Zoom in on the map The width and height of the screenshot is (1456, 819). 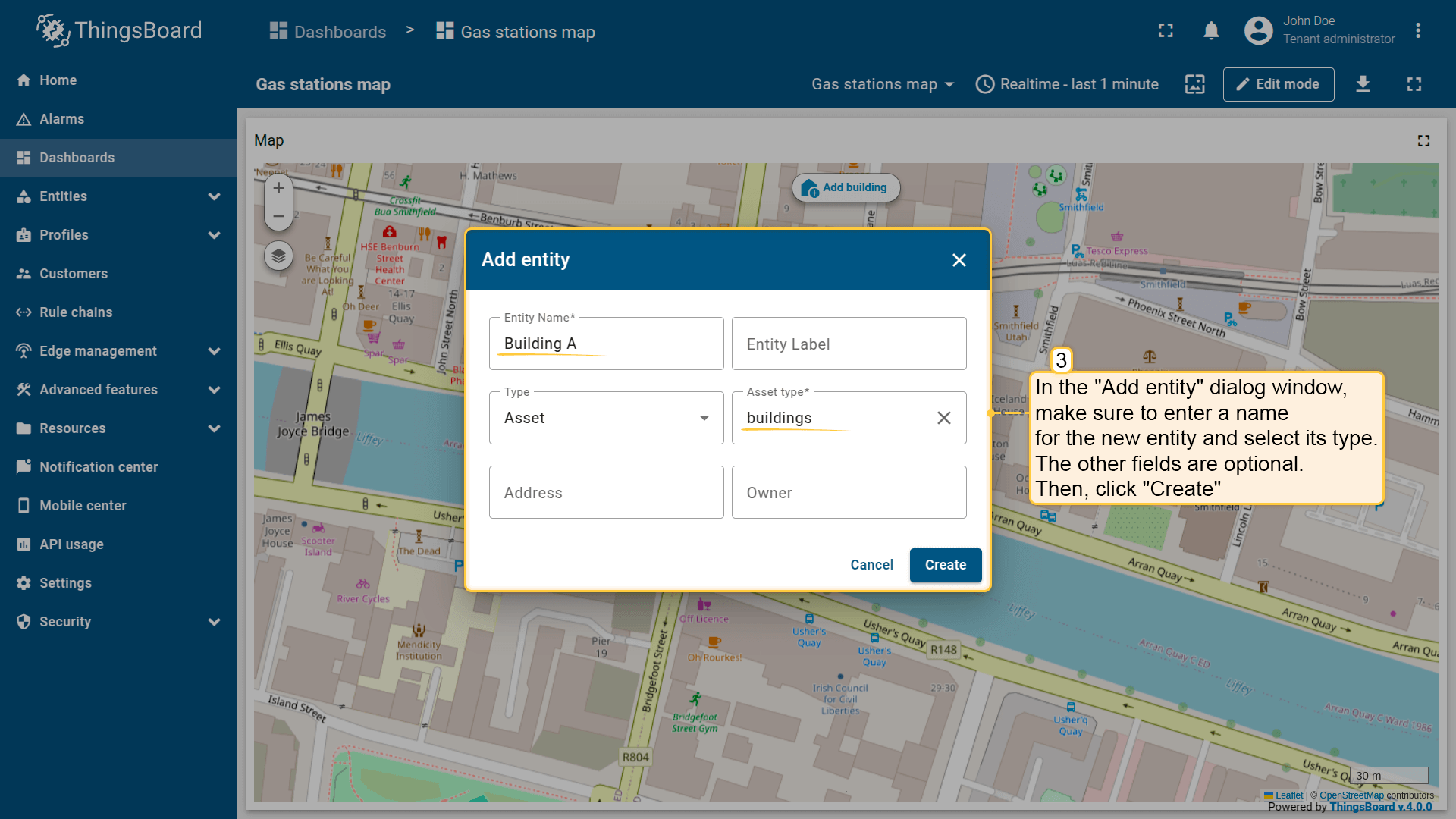pyautogui.click(x=278, y=188)
